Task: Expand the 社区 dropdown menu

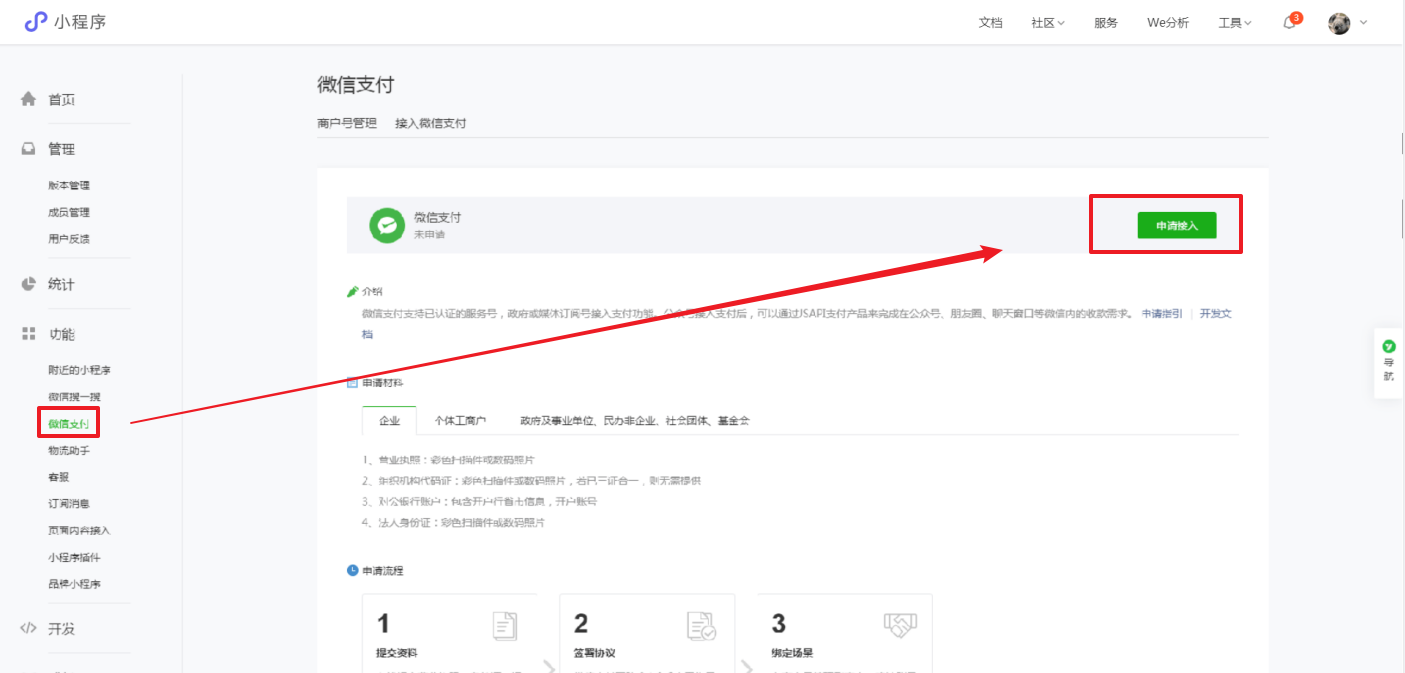Action: [x=1048, y=23]
